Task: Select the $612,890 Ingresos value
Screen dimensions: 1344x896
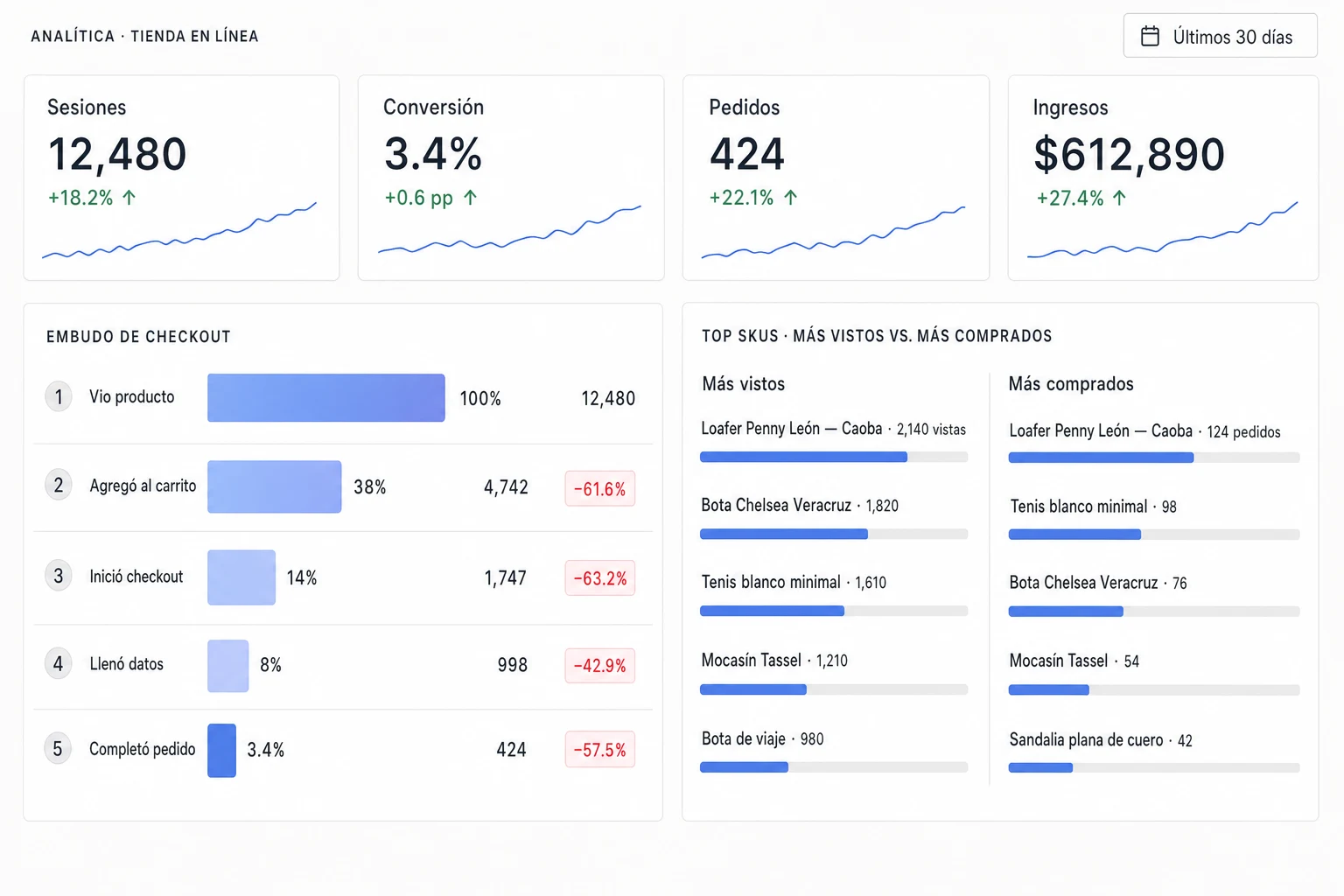Action: point(1129,154)
